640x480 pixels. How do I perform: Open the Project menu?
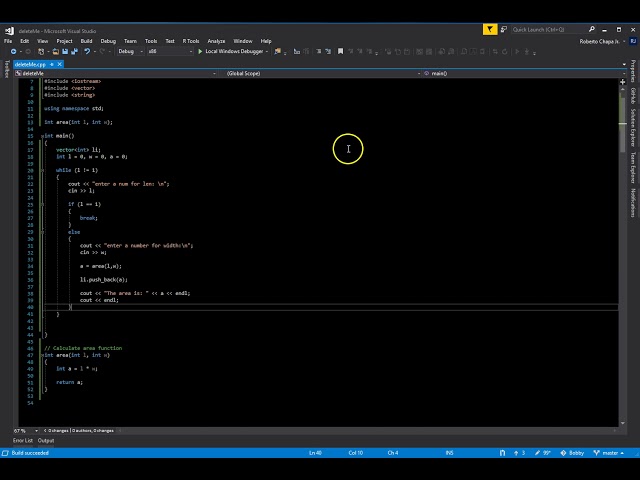pos(64,41)
